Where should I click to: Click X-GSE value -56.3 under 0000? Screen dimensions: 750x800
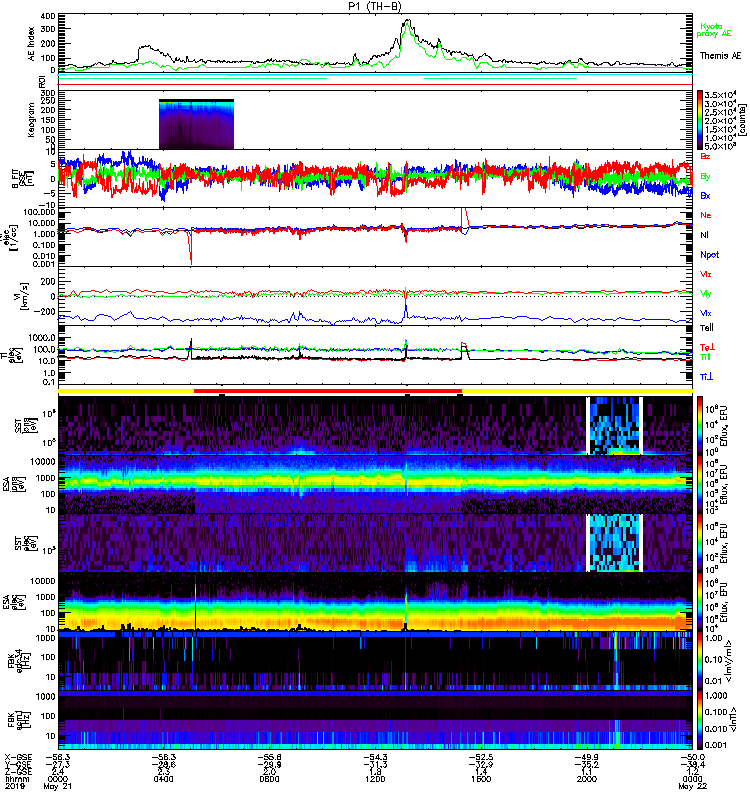(57, 757)
